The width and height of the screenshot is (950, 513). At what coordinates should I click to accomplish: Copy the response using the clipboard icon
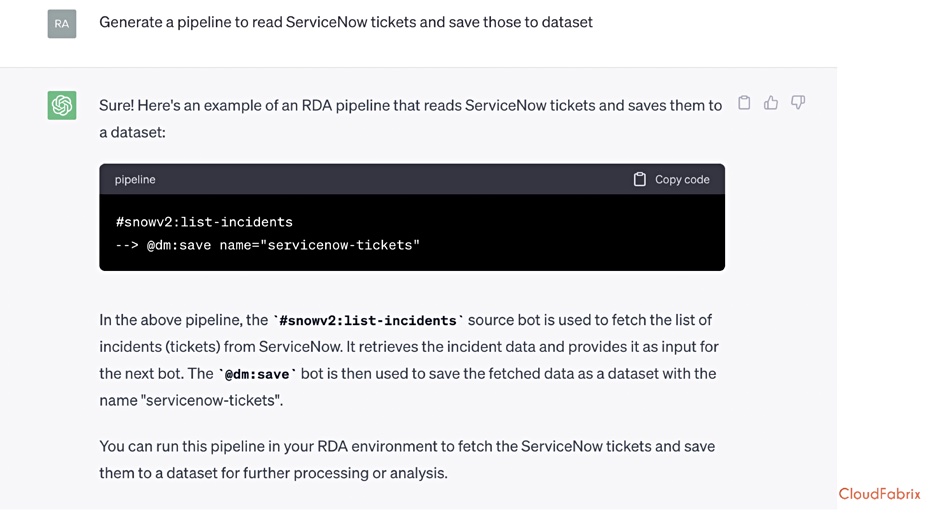tap(744, 103)
